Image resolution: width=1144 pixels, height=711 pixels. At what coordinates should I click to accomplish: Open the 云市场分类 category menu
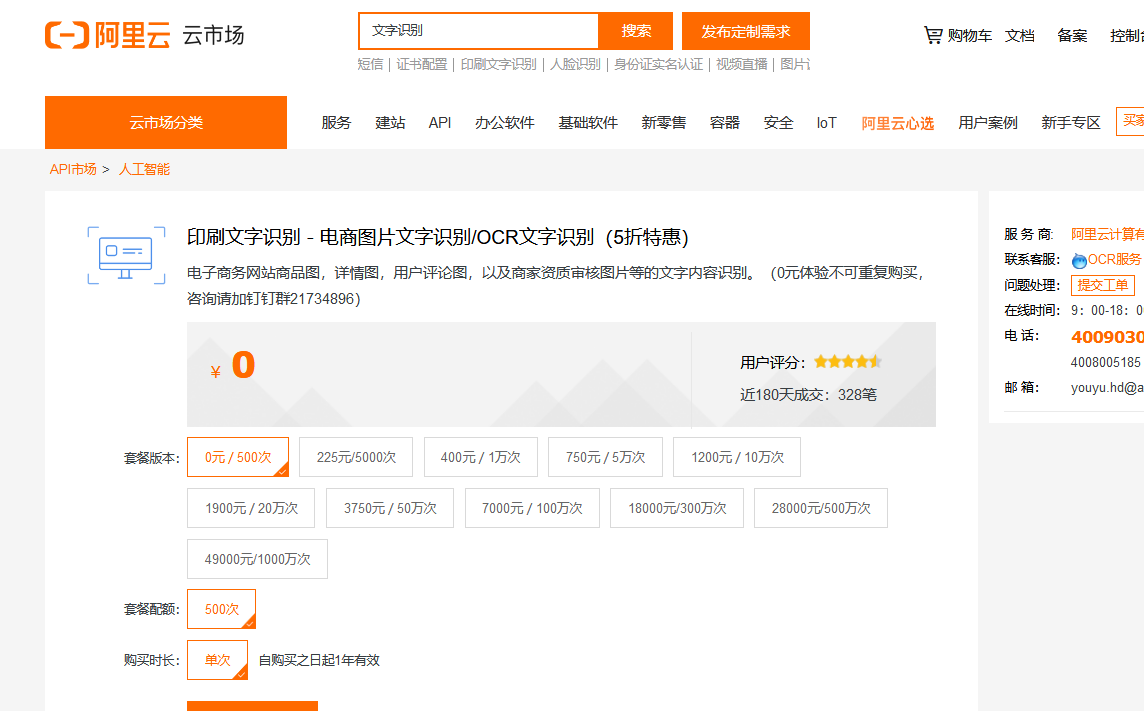coord(166,123)
